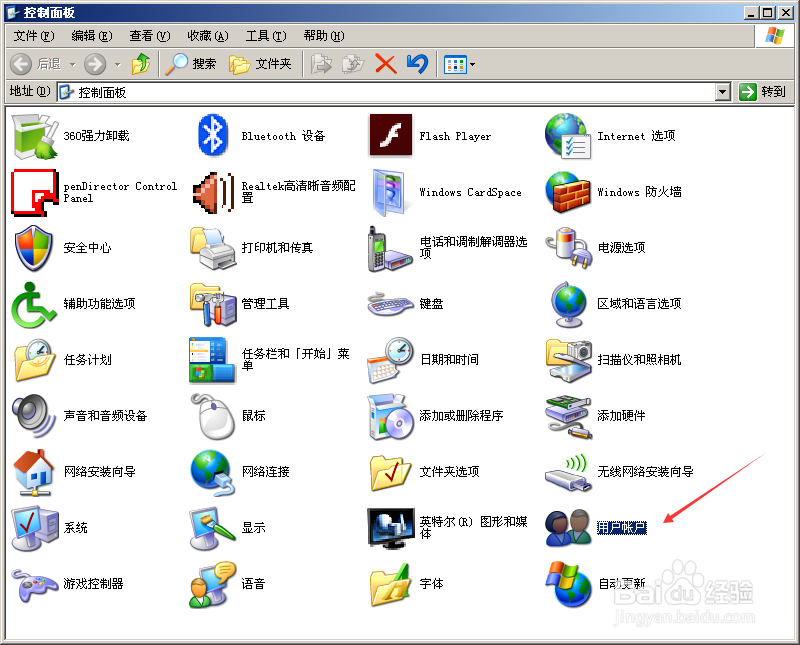Click the blue undo arrow button
Viewport: 800px width, 645px height.
click(x=417, y=64)
